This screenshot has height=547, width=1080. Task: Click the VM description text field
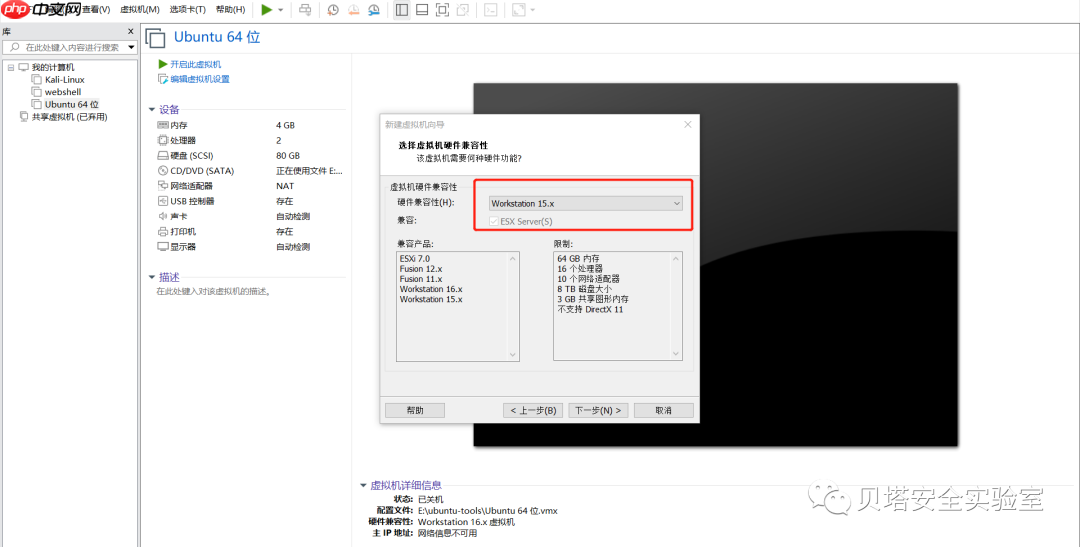pos(214,292)
